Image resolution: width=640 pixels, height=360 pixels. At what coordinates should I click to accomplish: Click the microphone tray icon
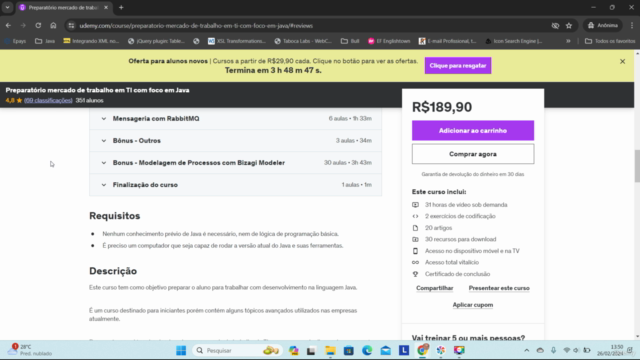(x=553, y=350)
